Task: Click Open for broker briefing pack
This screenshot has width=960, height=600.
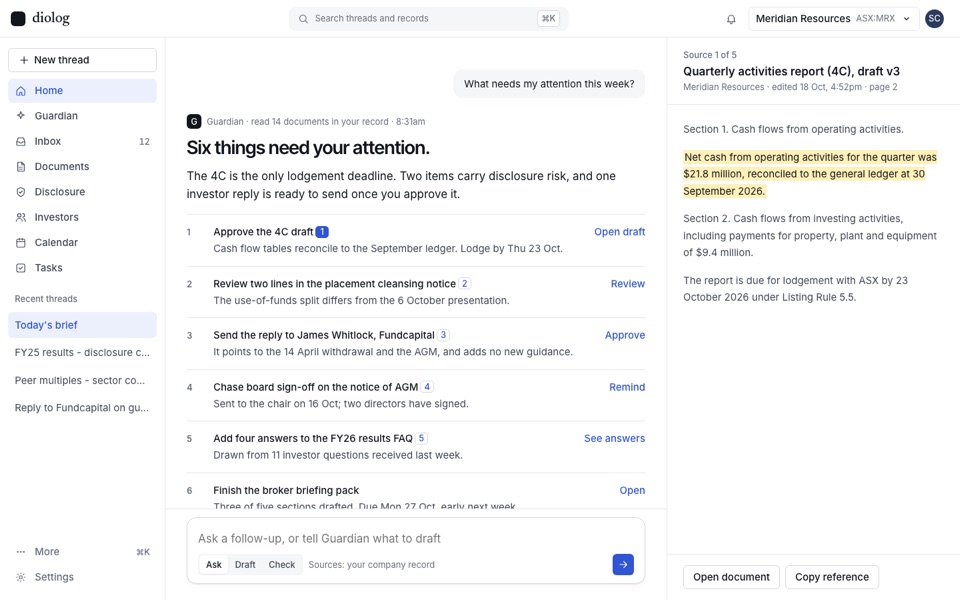Action: (x=632, y=490)
